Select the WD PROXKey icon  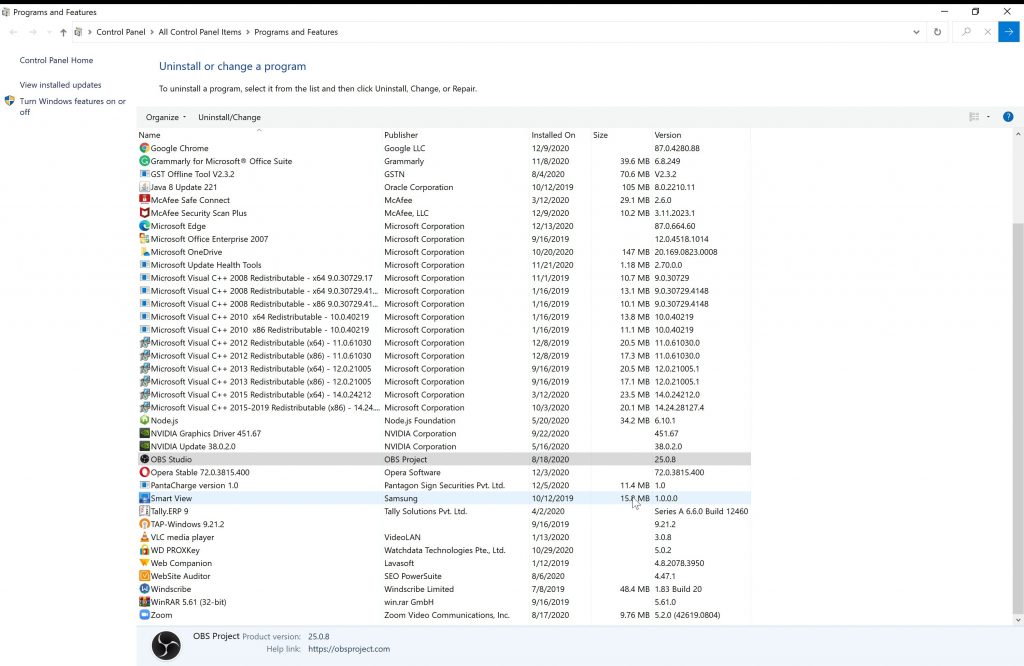pyautogui.click(x=144, y=550)
